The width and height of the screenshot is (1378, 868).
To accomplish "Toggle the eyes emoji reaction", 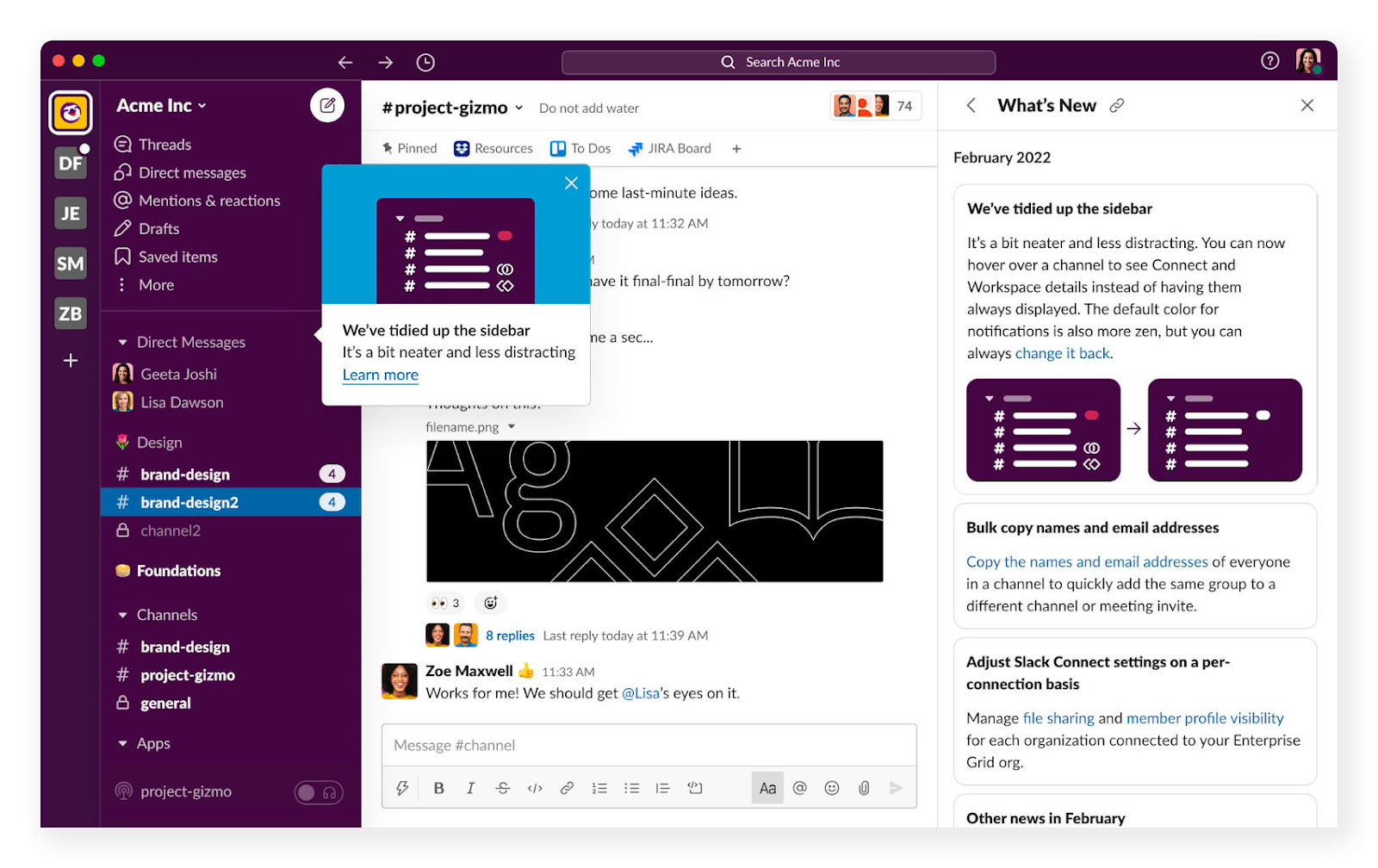I will click(x=445, y=603).
